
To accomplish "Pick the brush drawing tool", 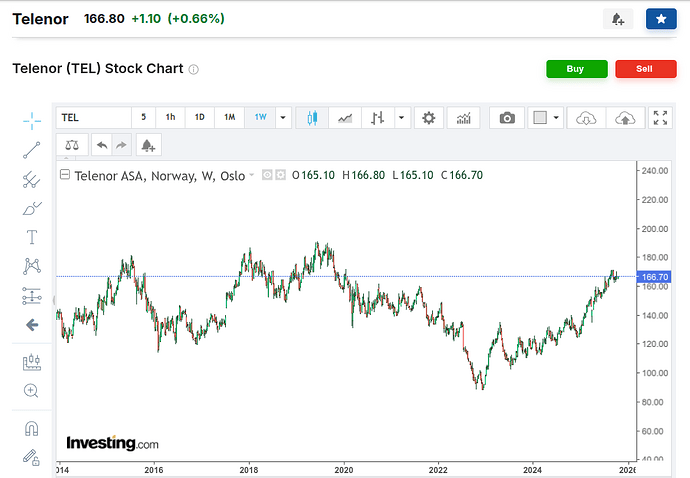I will (32, 209).
